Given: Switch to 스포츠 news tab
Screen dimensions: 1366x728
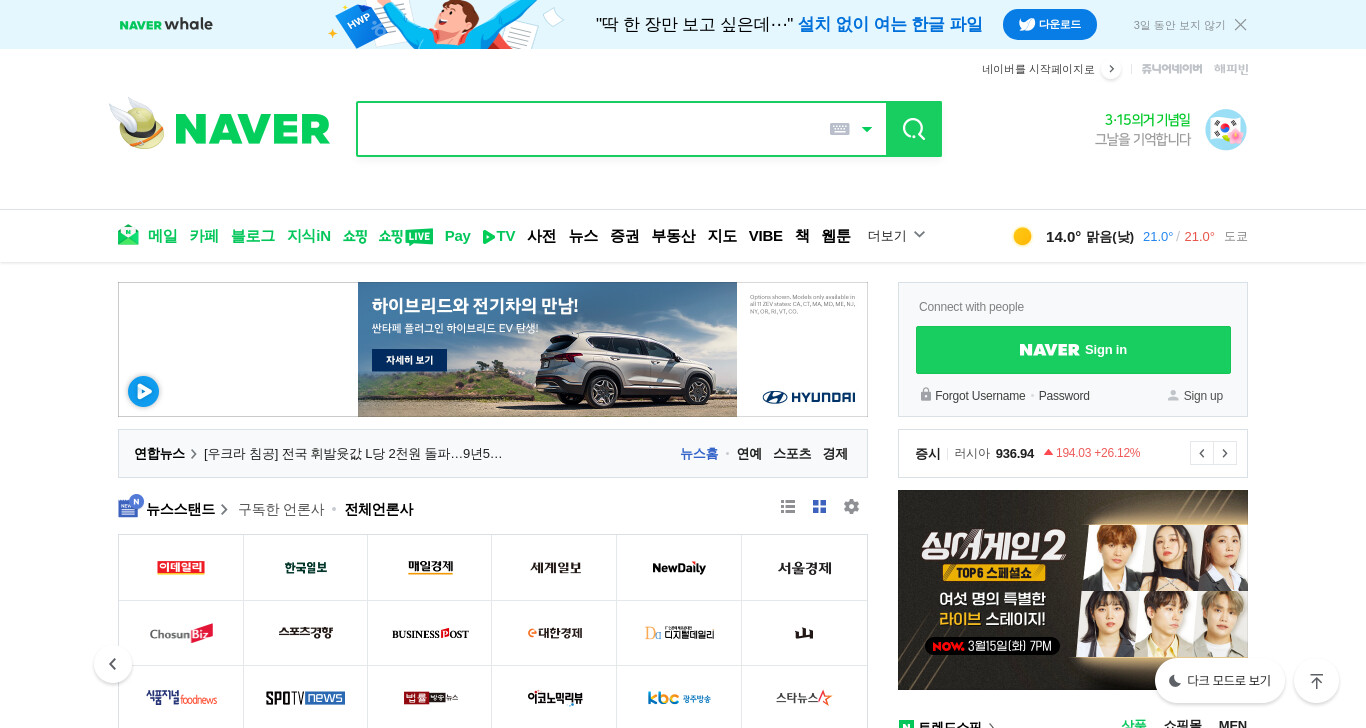Looking at the screenshot, I should click(x=792, y=454).
